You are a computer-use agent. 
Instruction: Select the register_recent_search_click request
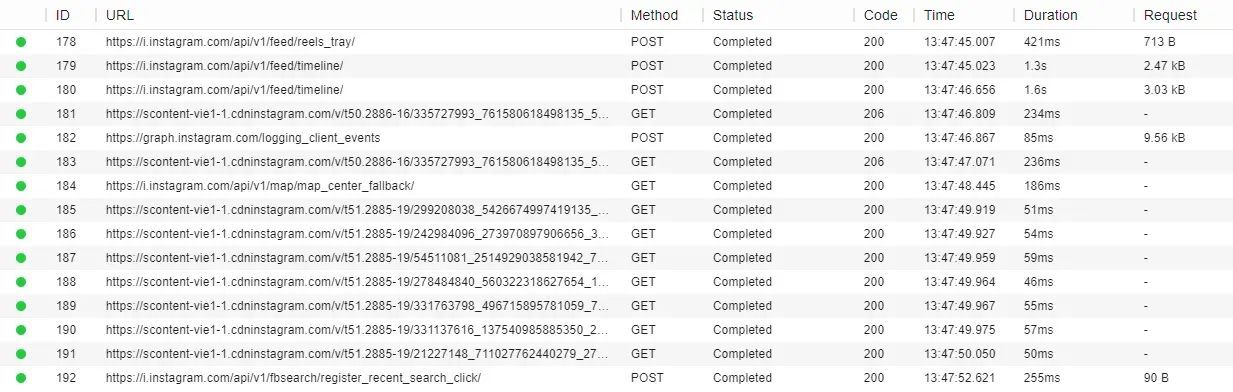tap(616, 378)
